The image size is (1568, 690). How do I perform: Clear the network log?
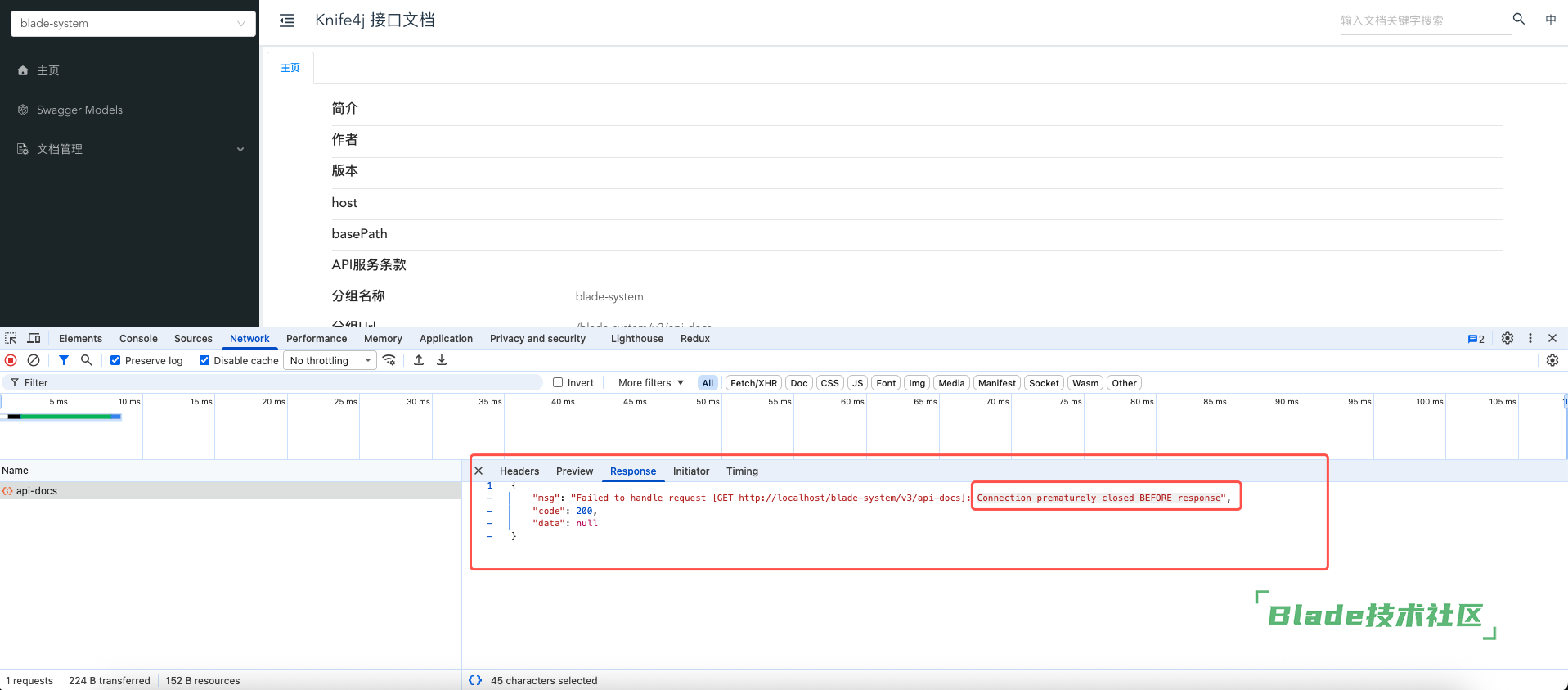[34, 360]
